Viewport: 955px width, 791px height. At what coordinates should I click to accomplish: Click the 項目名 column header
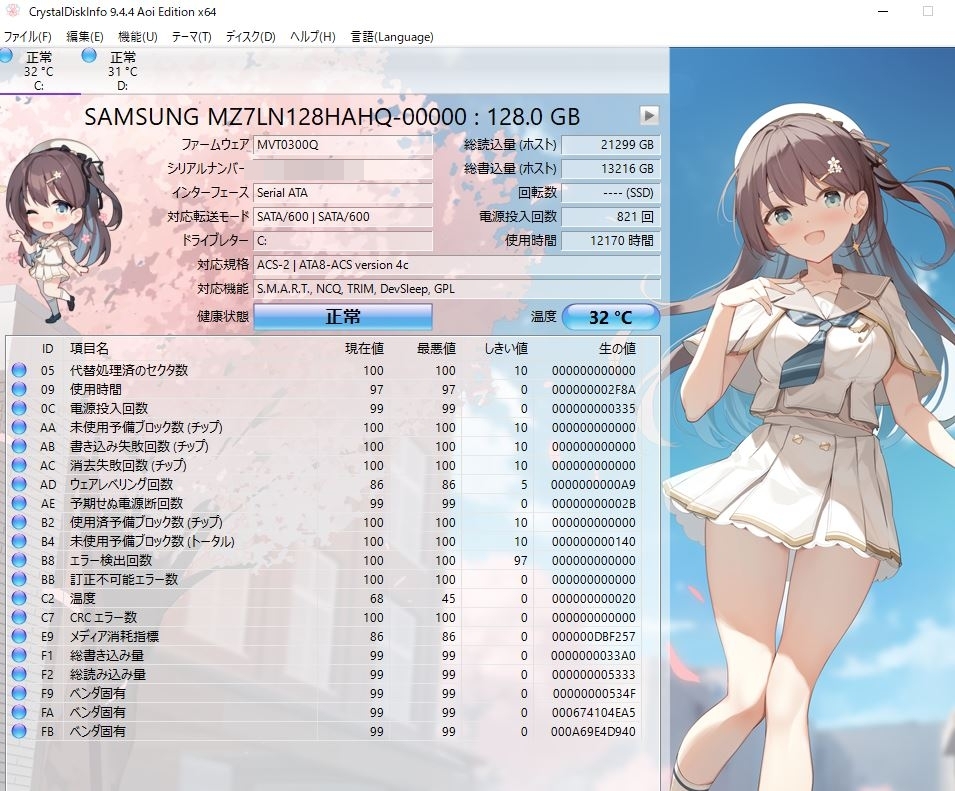coord(90,348)
